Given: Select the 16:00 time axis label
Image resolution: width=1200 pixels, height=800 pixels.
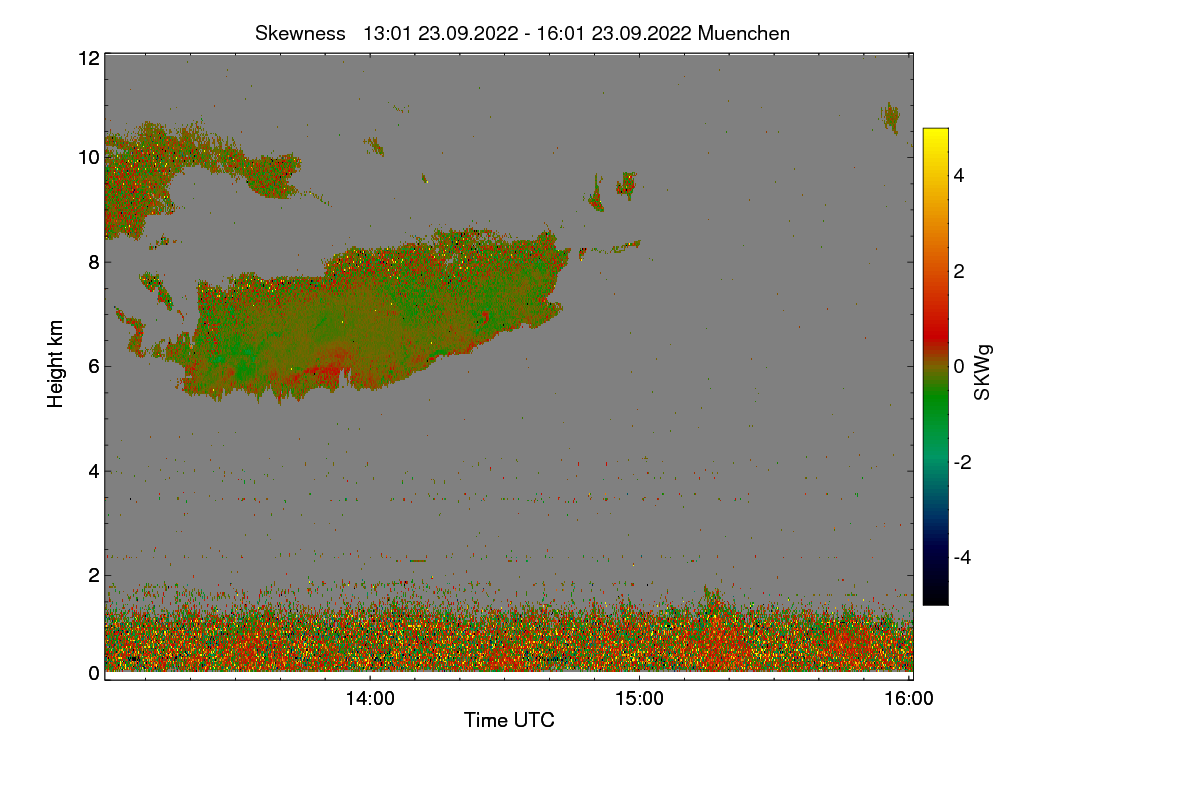Looking at the screenshot, I should 909,699.
